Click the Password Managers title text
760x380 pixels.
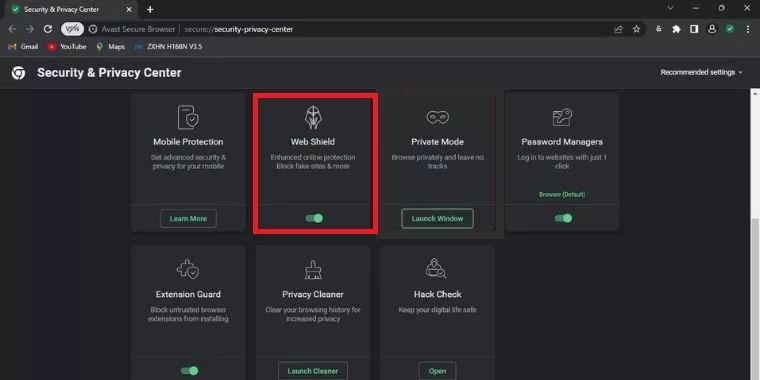tap(562, 142)
